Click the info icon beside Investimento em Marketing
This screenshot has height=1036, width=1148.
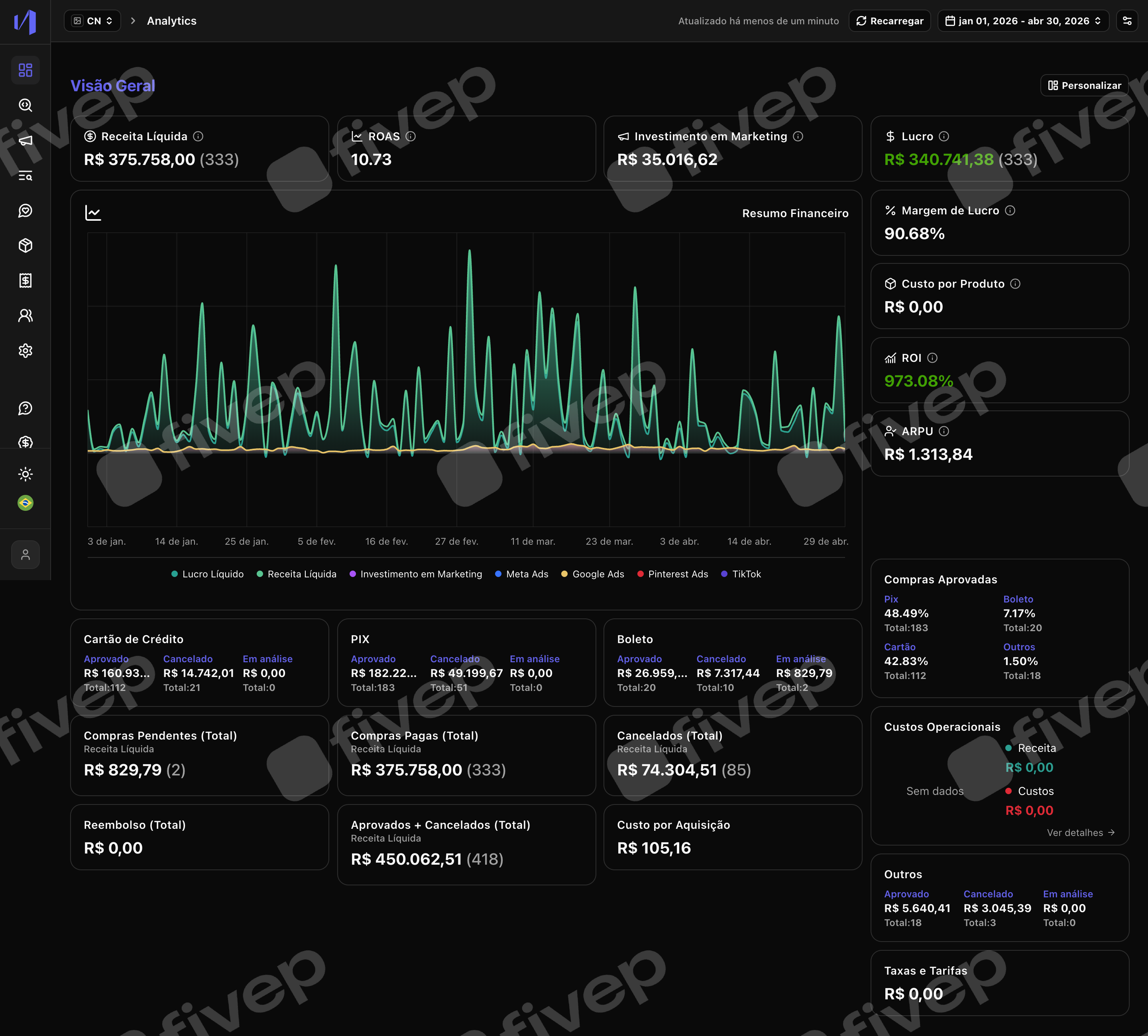point(798,137)
